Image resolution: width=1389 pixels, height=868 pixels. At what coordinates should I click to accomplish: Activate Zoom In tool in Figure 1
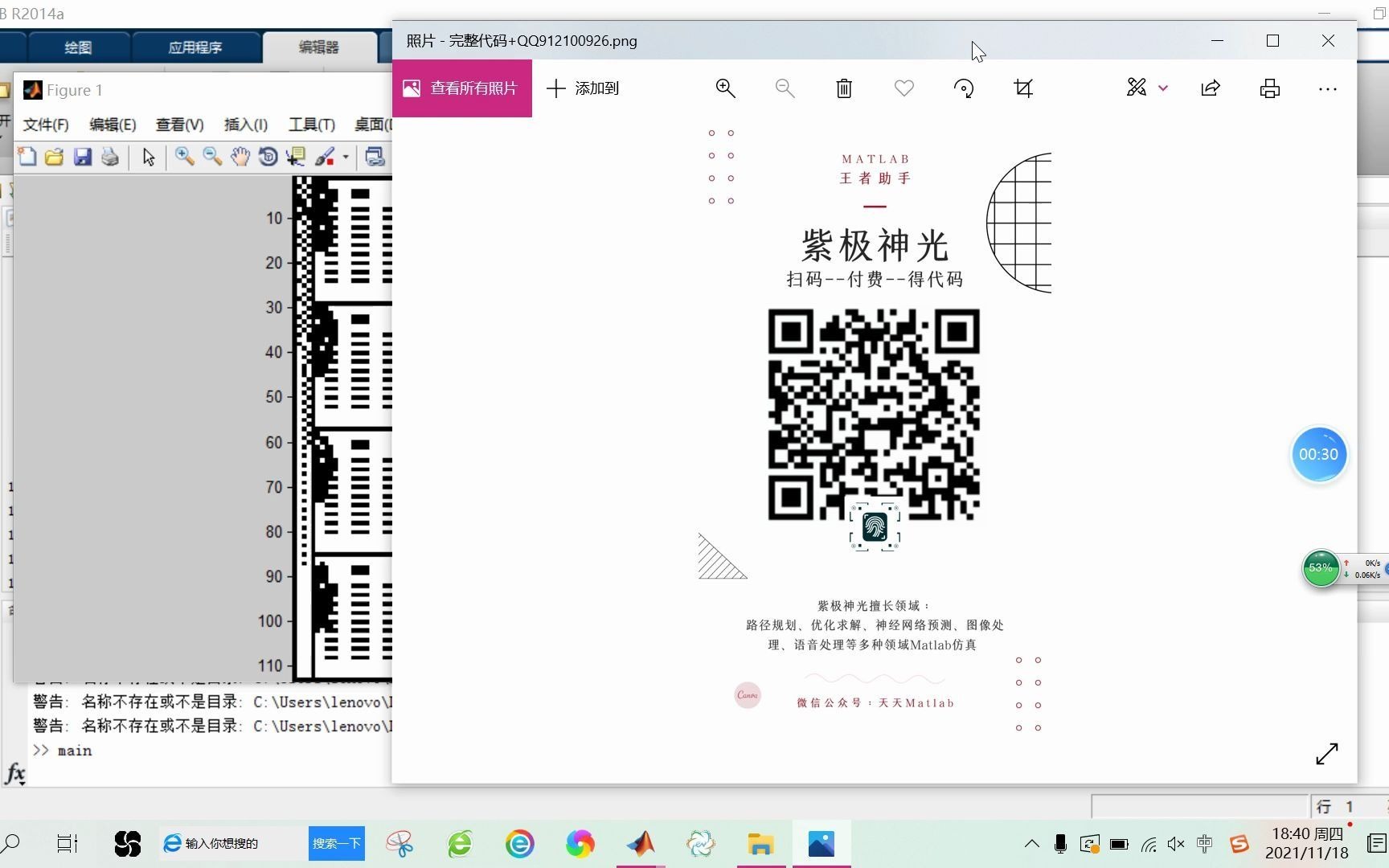click(x=185, y=157)
